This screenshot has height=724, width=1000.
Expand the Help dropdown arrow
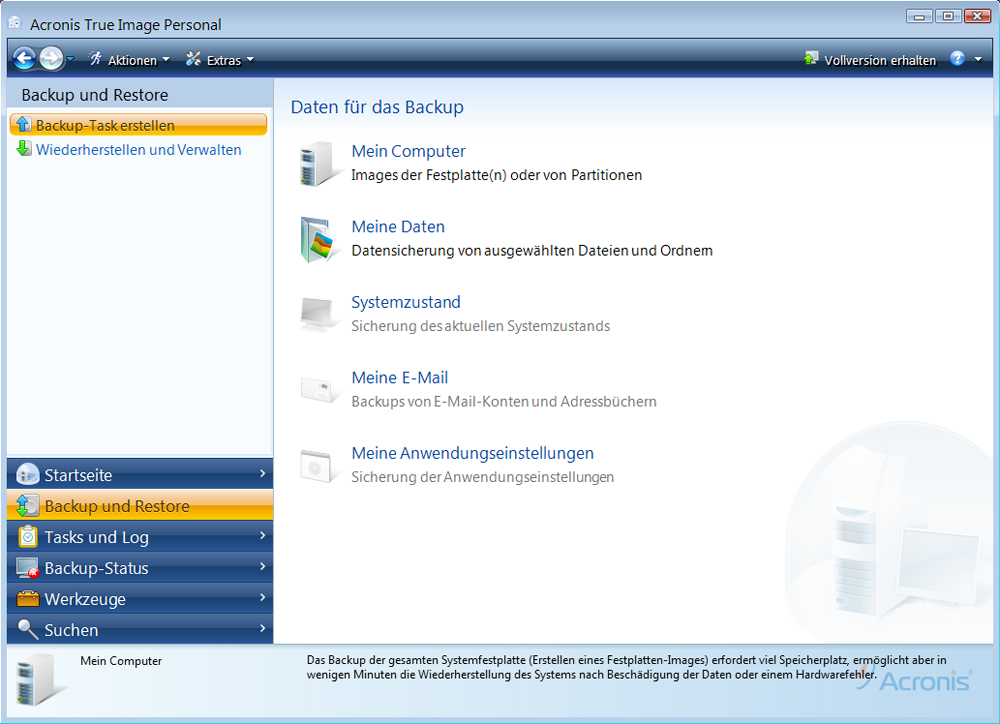(978, 59)
